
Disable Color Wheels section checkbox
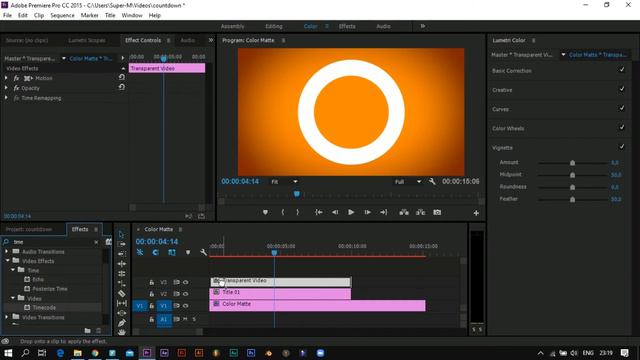coord(622,127)
